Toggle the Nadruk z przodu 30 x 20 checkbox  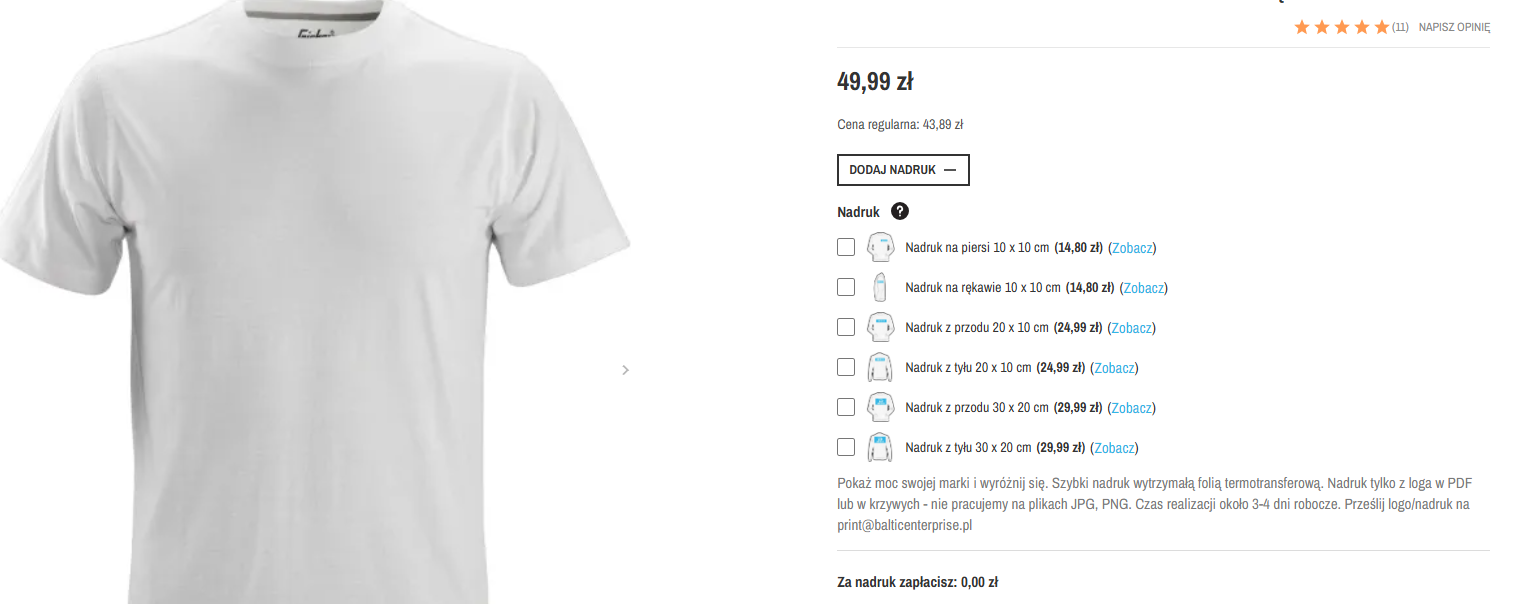(846, 407)
